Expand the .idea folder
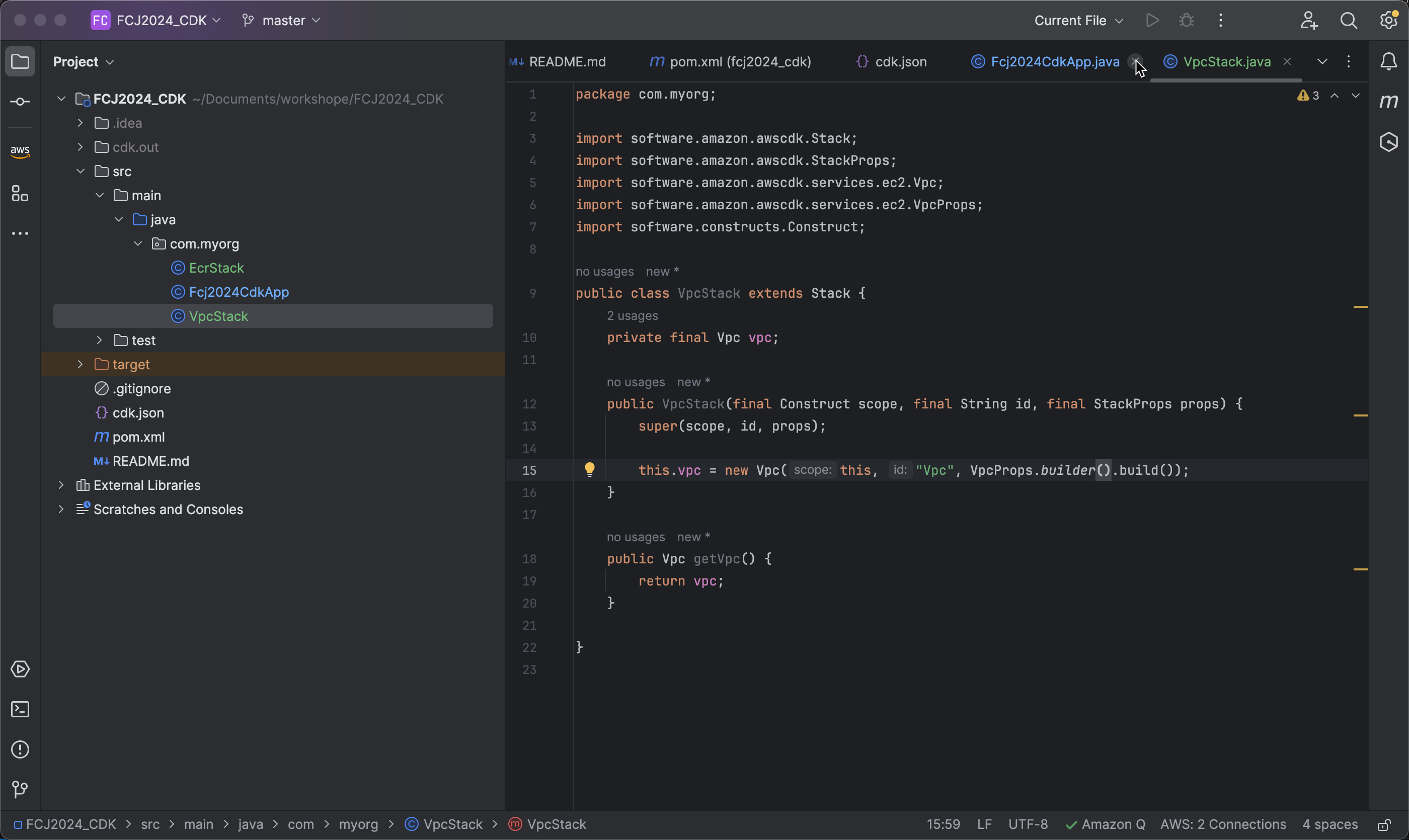 (x=81, y=123)
